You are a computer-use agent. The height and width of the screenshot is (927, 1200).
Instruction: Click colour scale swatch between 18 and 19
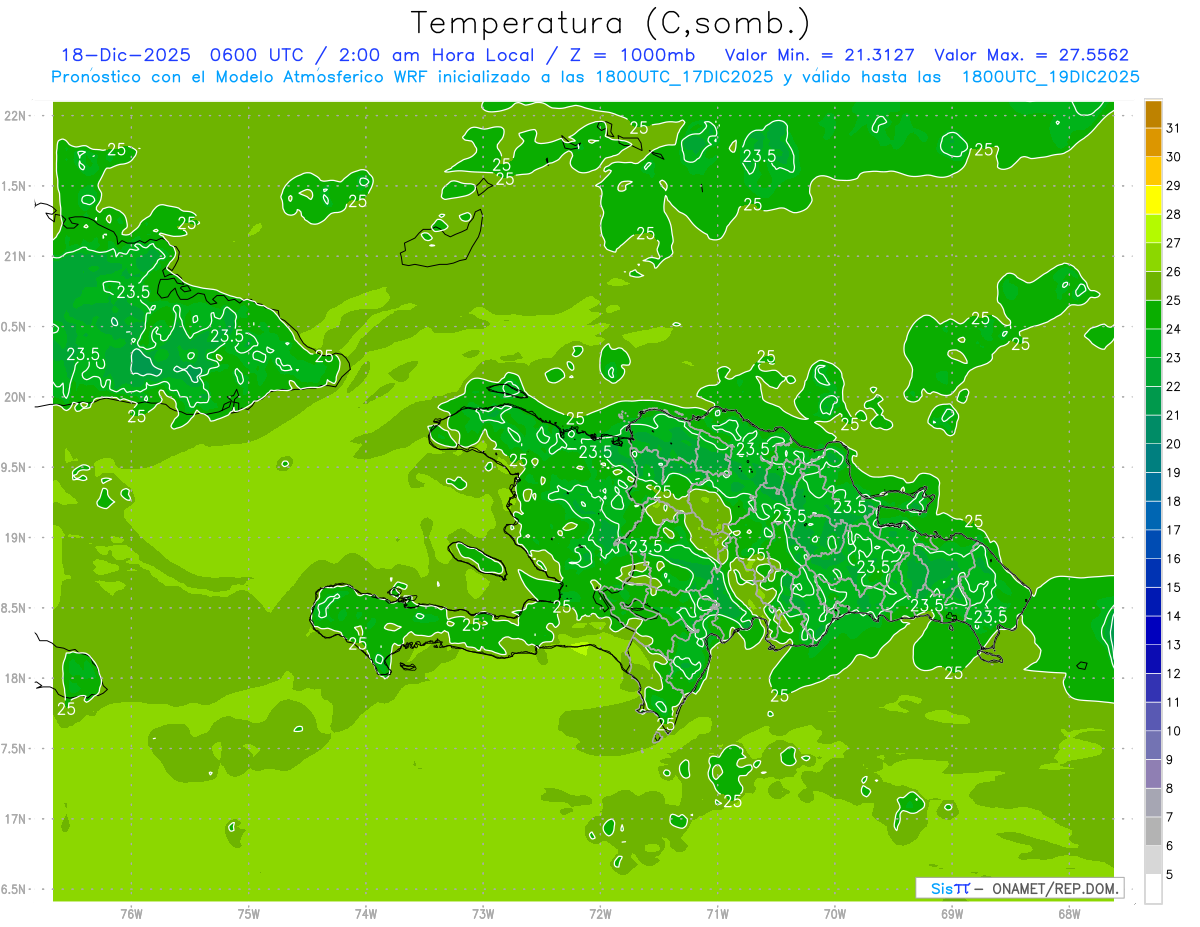point(1153,487)
